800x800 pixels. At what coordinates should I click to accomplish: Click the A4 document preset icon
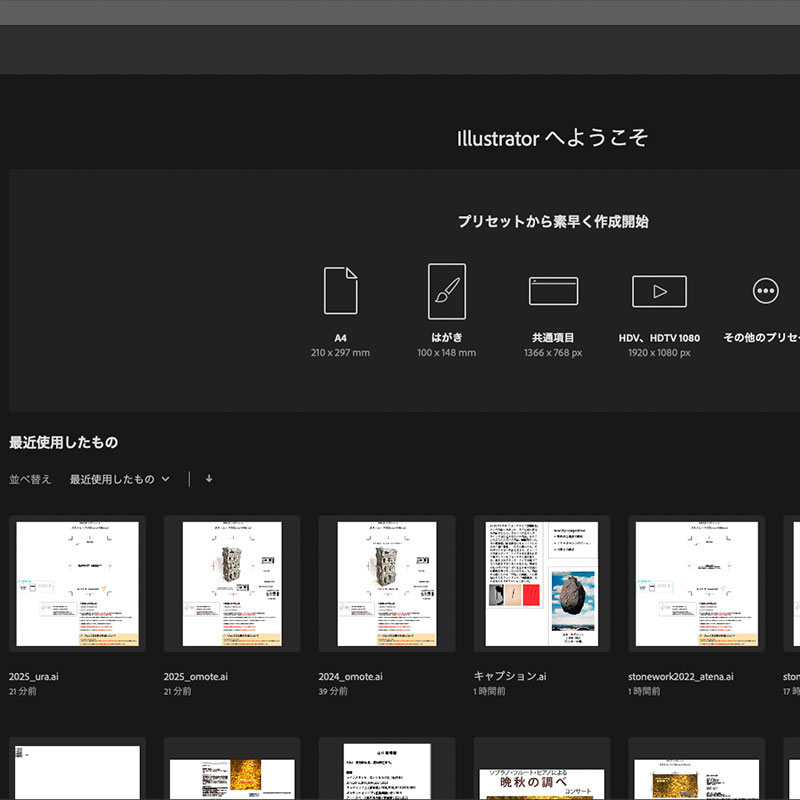coord(340,290)
